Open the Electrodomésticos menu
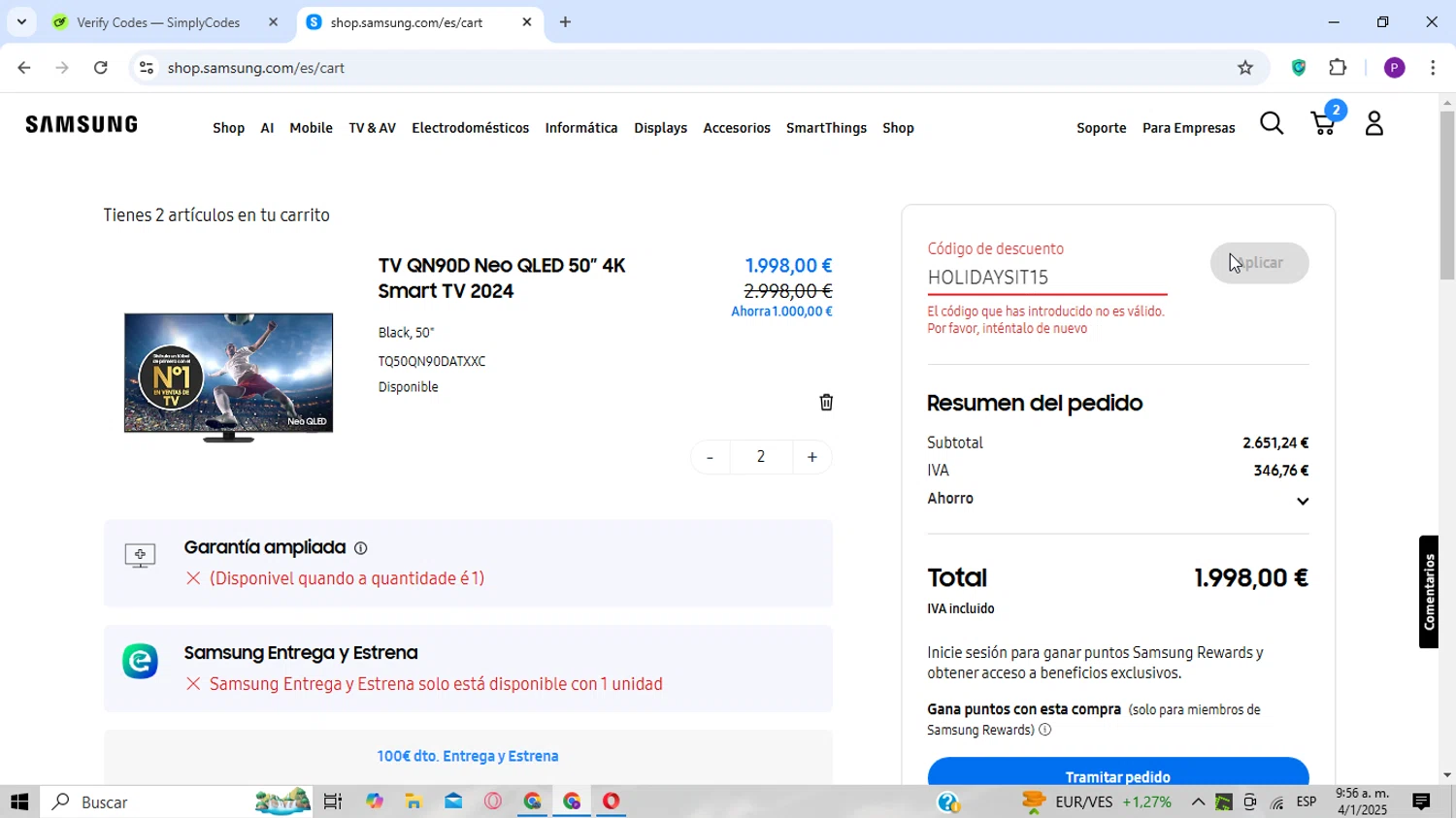 (x=471, y=128)
